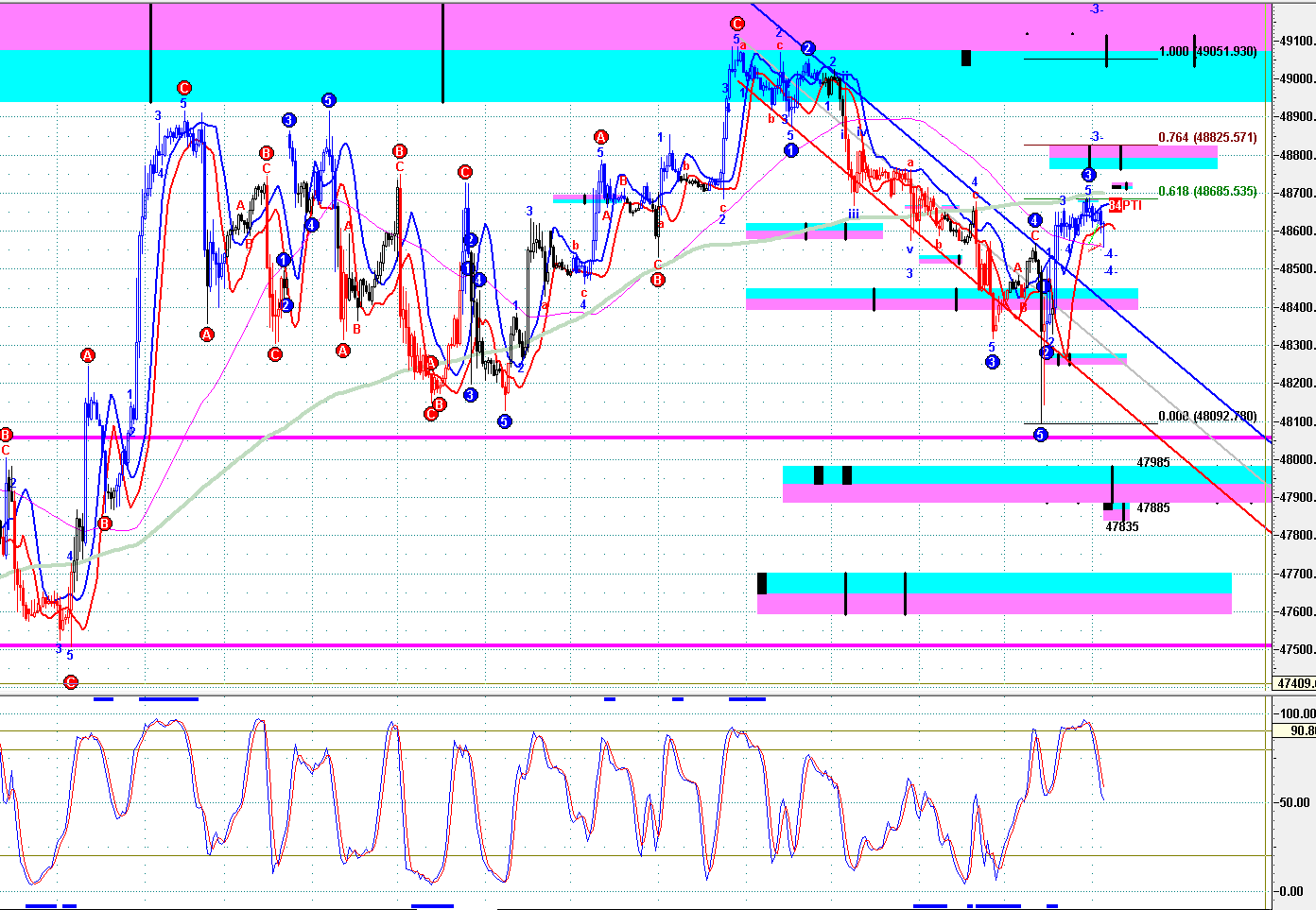Select the -3- projection label at top
The image size is (1316, 910).
pyautogui.click(x=1096, y=9)
